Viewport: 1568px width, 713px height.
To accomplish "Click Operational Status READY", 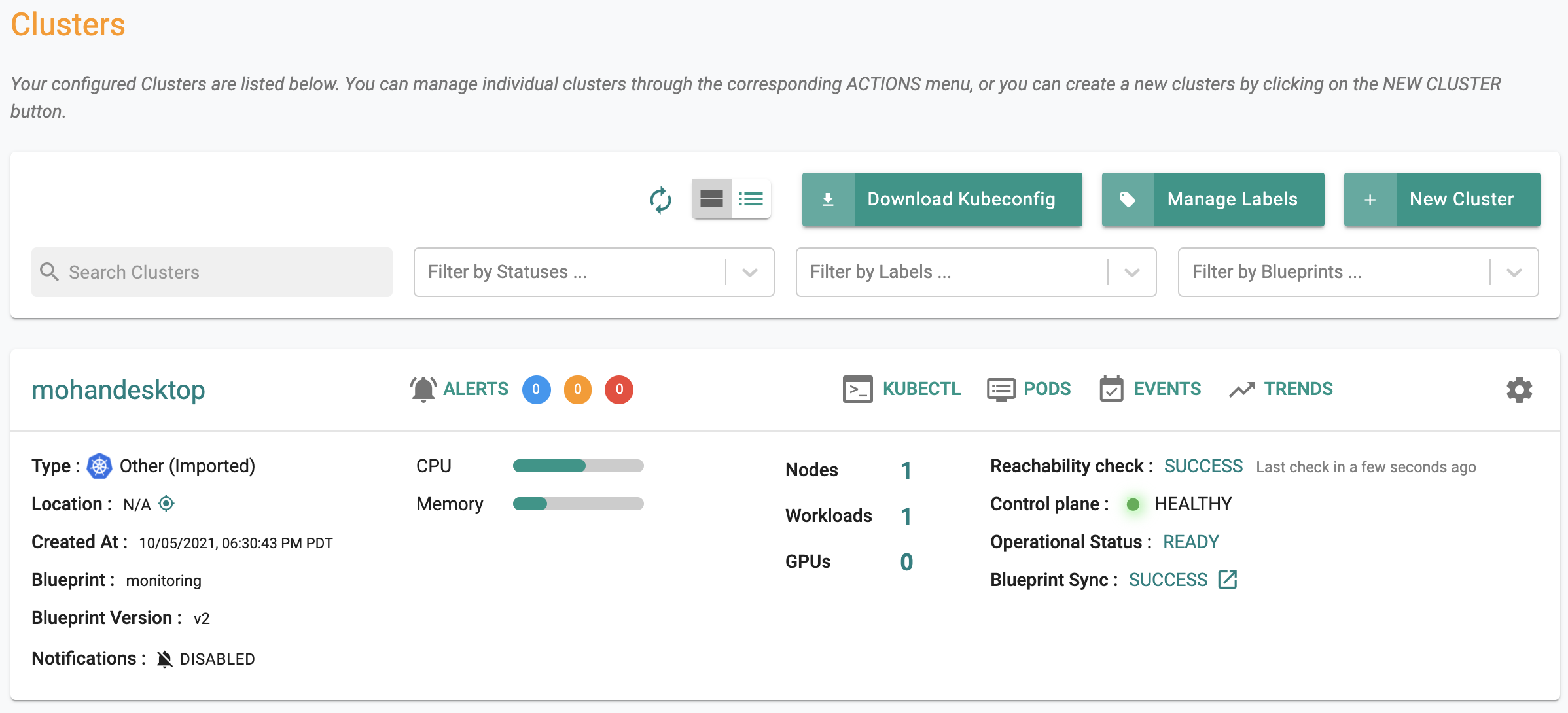I will (1191, 542).
